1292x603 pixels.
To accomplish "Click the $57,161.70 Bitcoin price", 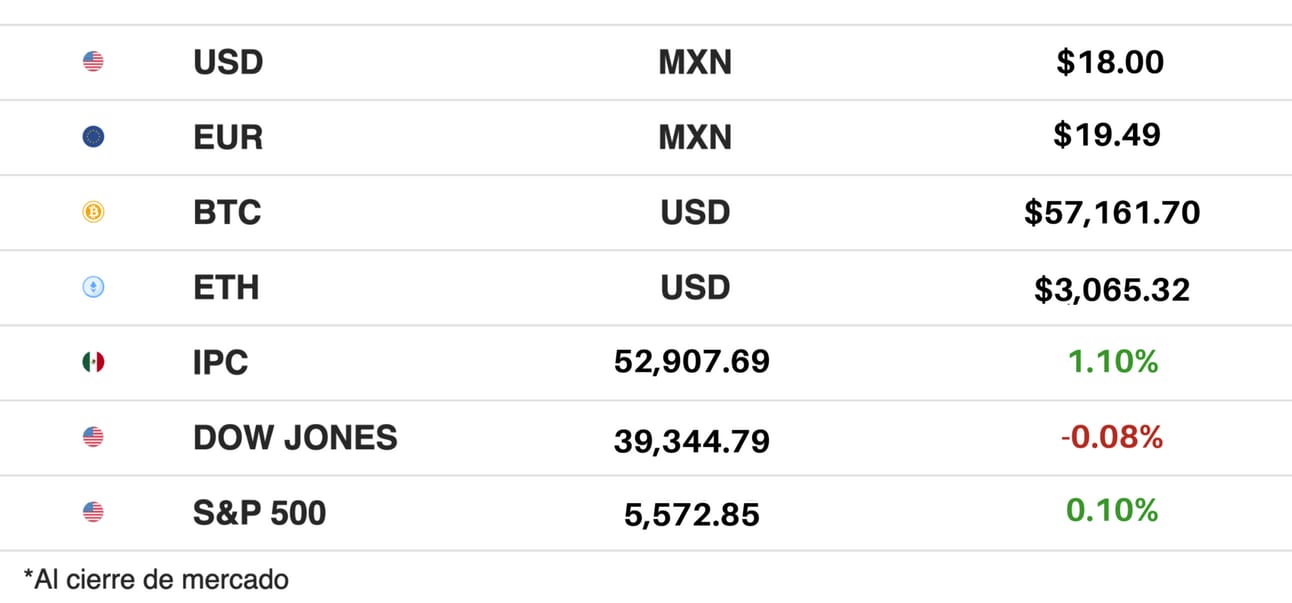I will 1112,212.
